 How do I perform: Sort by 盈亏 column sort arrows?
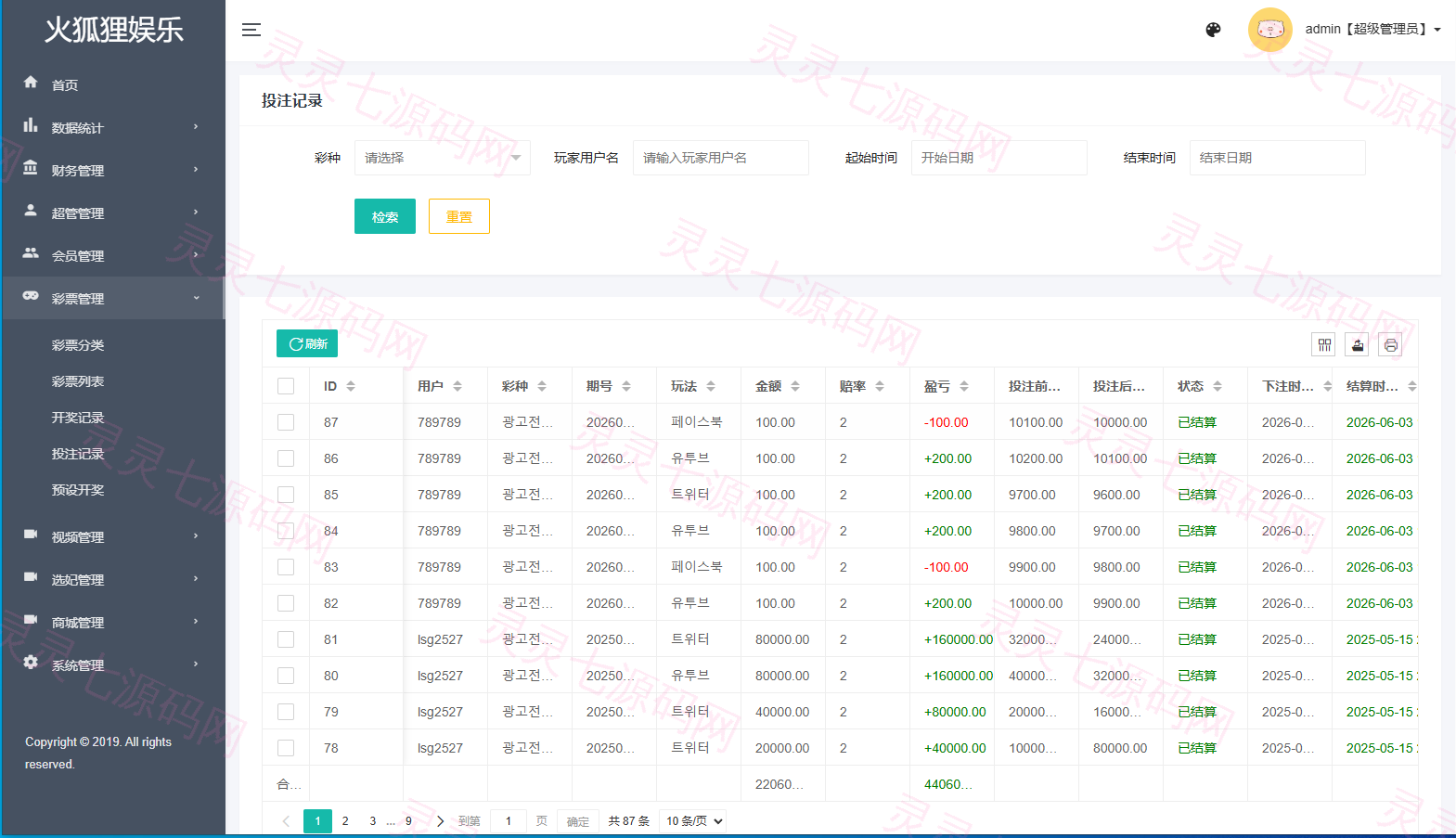point(964,386)
